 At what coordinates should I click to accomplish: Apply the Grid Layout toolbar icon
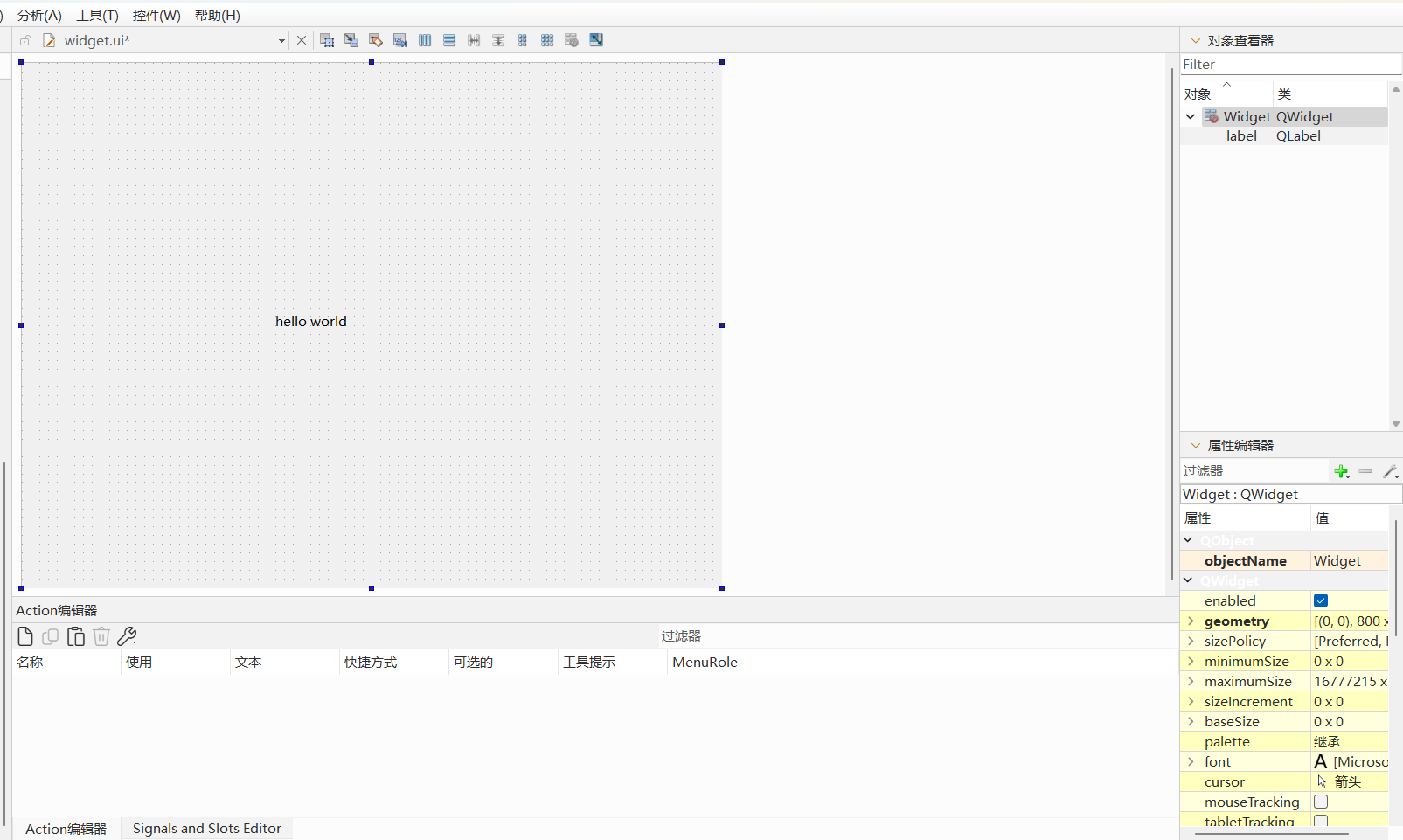coord(547,40)
